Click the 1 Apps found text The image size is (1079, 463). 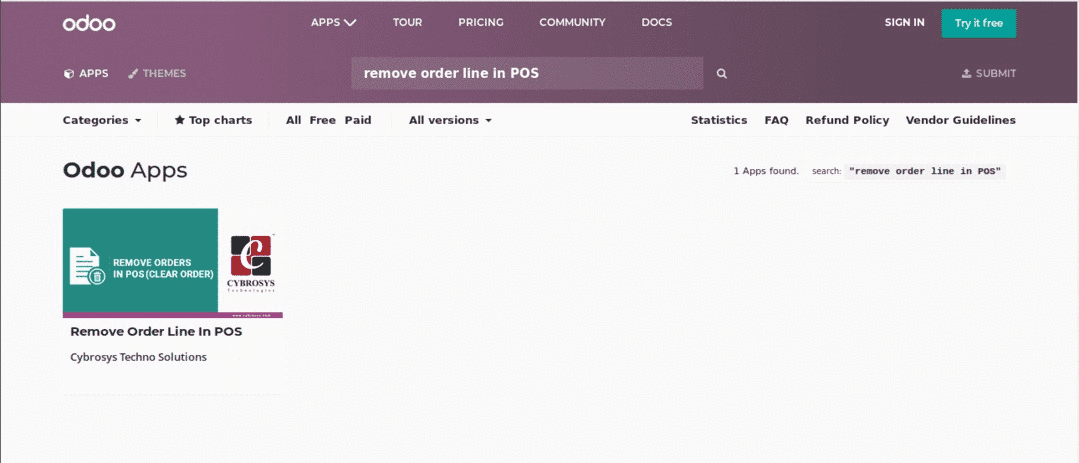tap(766, 171)
